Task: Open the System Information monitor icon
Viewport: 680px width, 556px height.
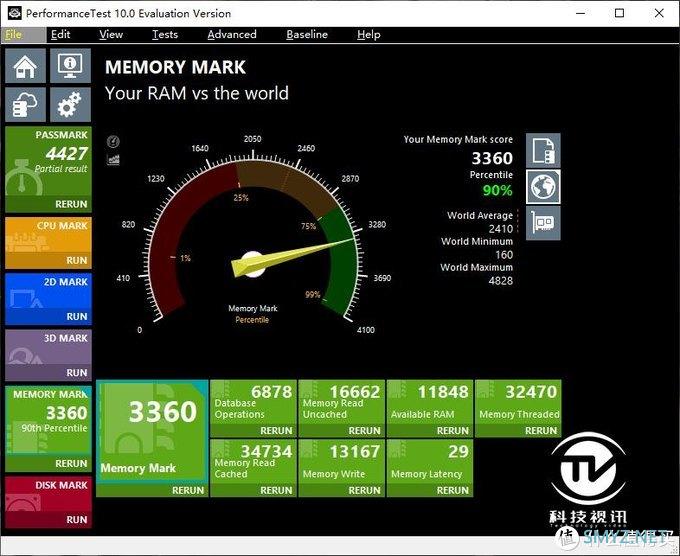Action: [x=70, y=65]
